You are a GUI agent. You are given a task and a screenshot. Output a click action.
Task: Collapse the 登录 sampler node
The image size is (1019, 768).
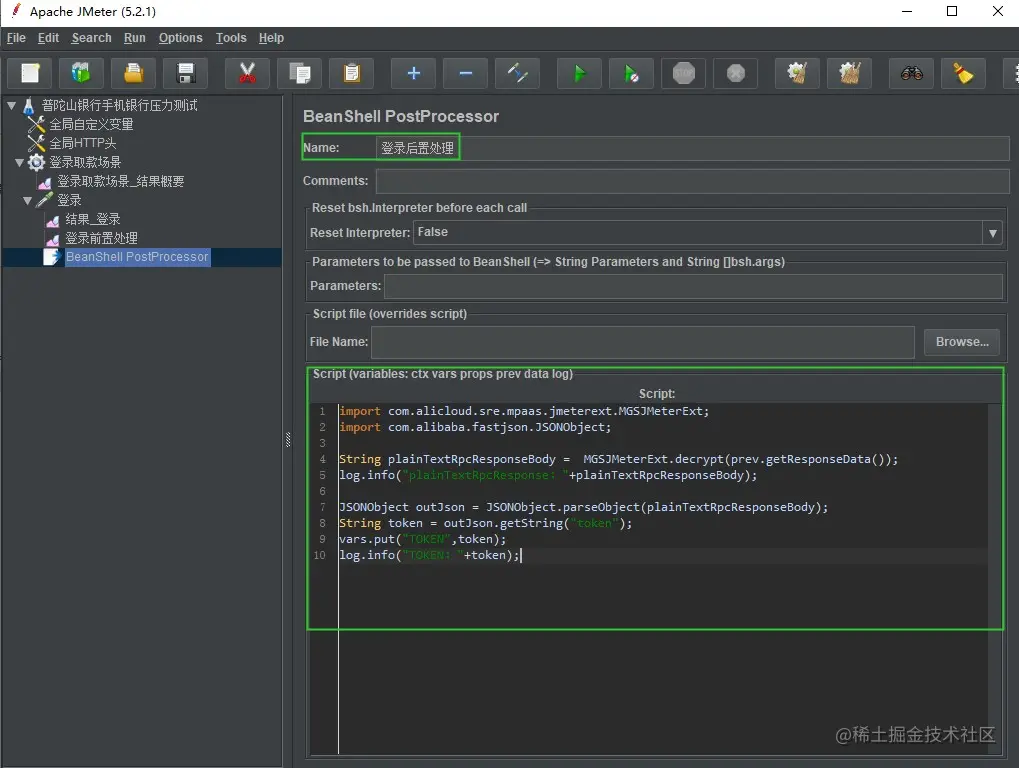pos(27,200)
